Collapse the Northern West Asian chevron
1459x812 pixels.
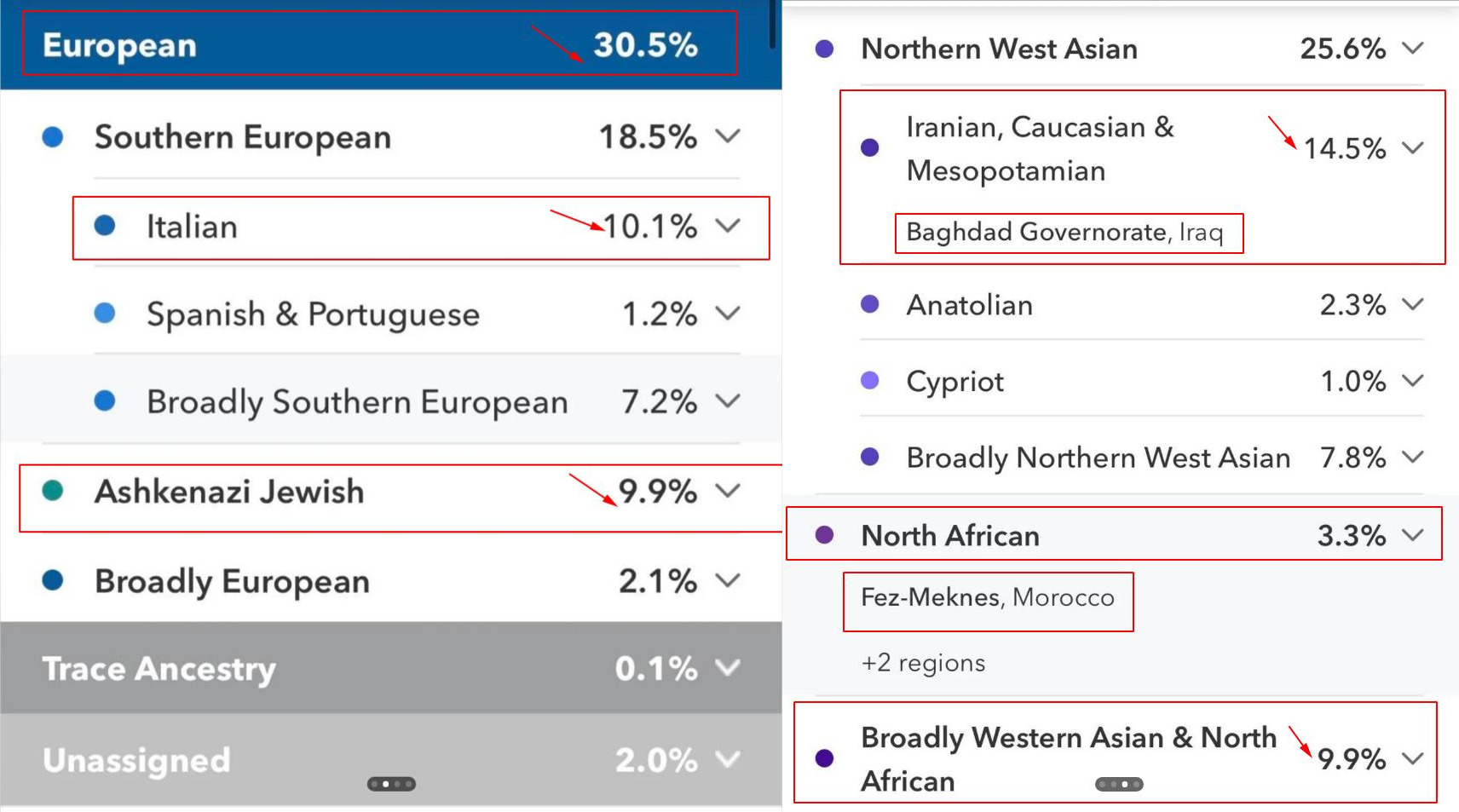[x=1413, y=49]
